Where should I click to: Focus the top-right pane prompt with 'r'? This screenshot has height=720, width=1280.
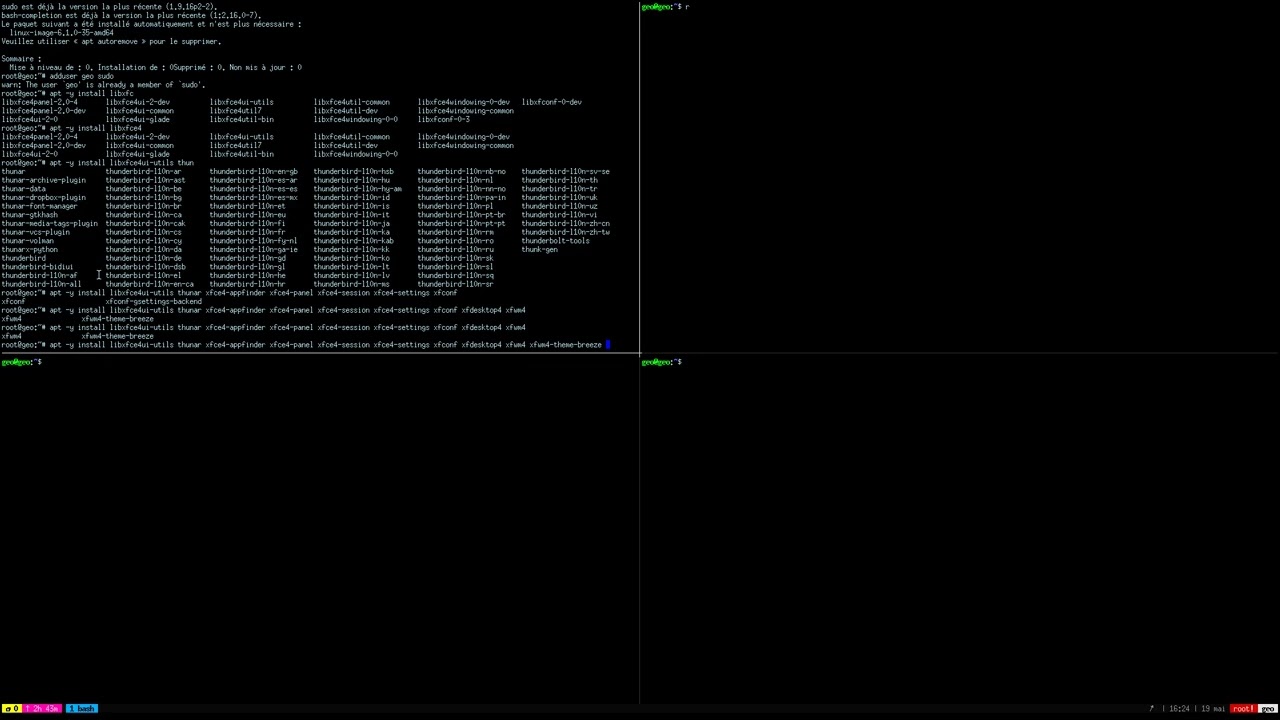(665, 7)
